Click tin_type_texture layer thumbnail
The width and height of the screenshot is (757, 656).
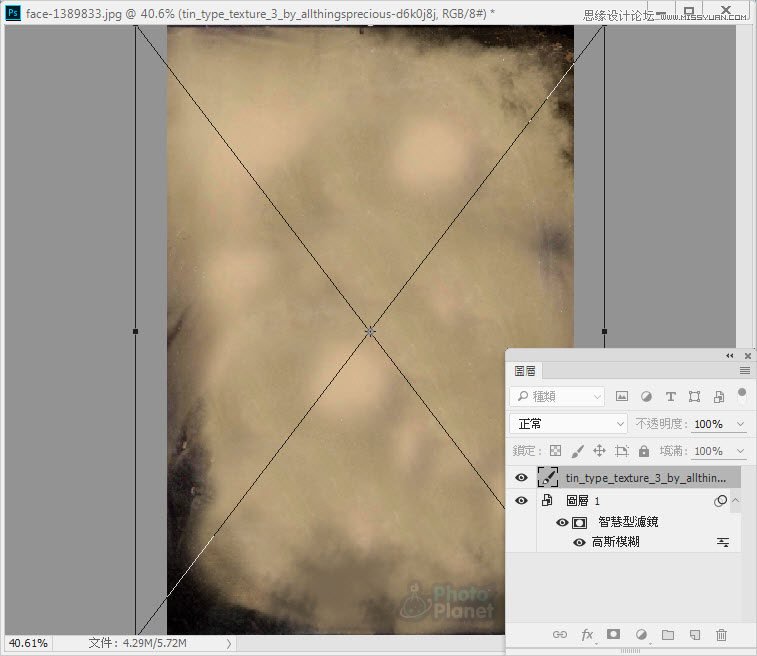tap(547, 477)
